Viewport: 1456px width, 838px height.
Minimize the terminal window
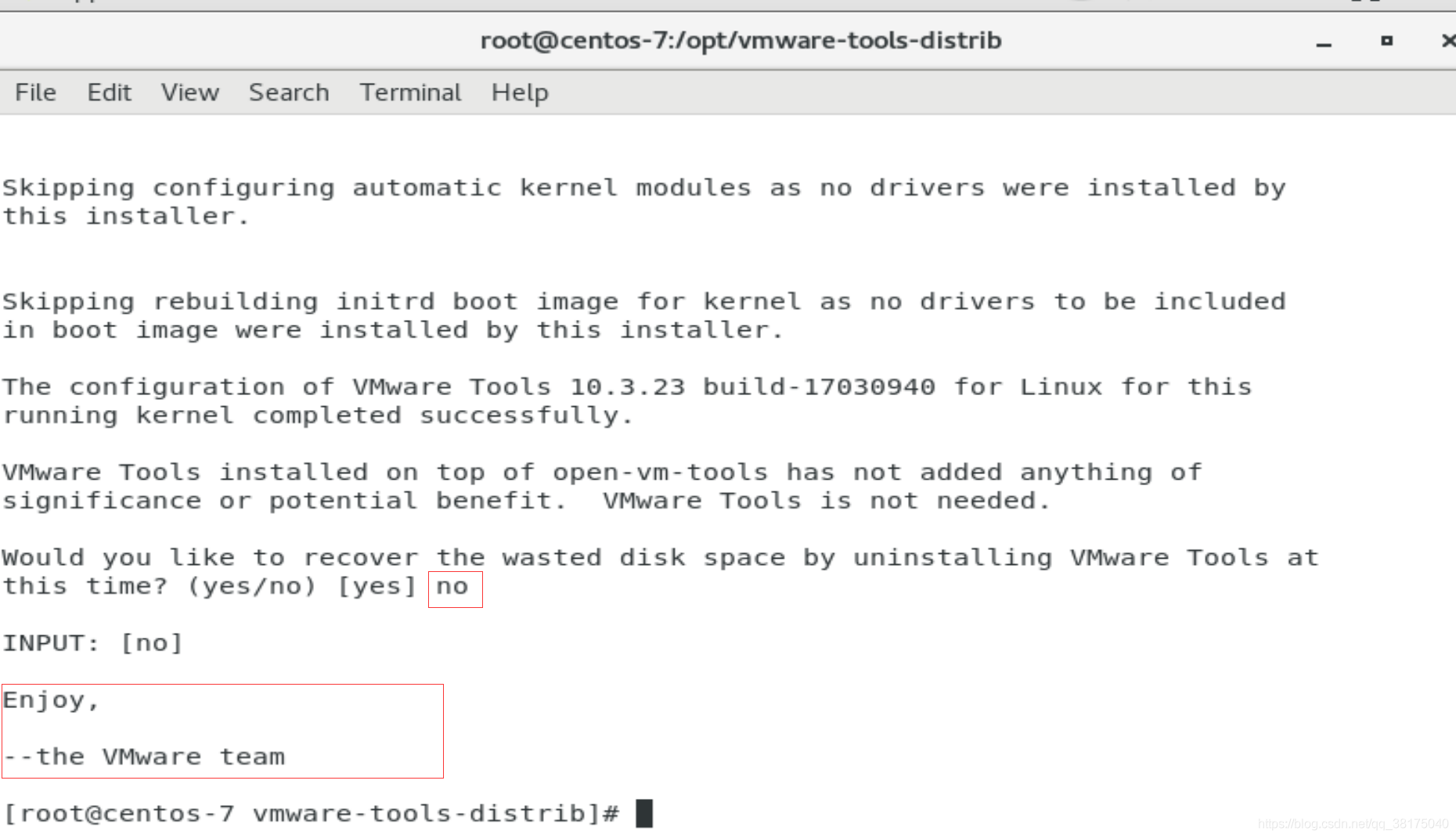1324,45
